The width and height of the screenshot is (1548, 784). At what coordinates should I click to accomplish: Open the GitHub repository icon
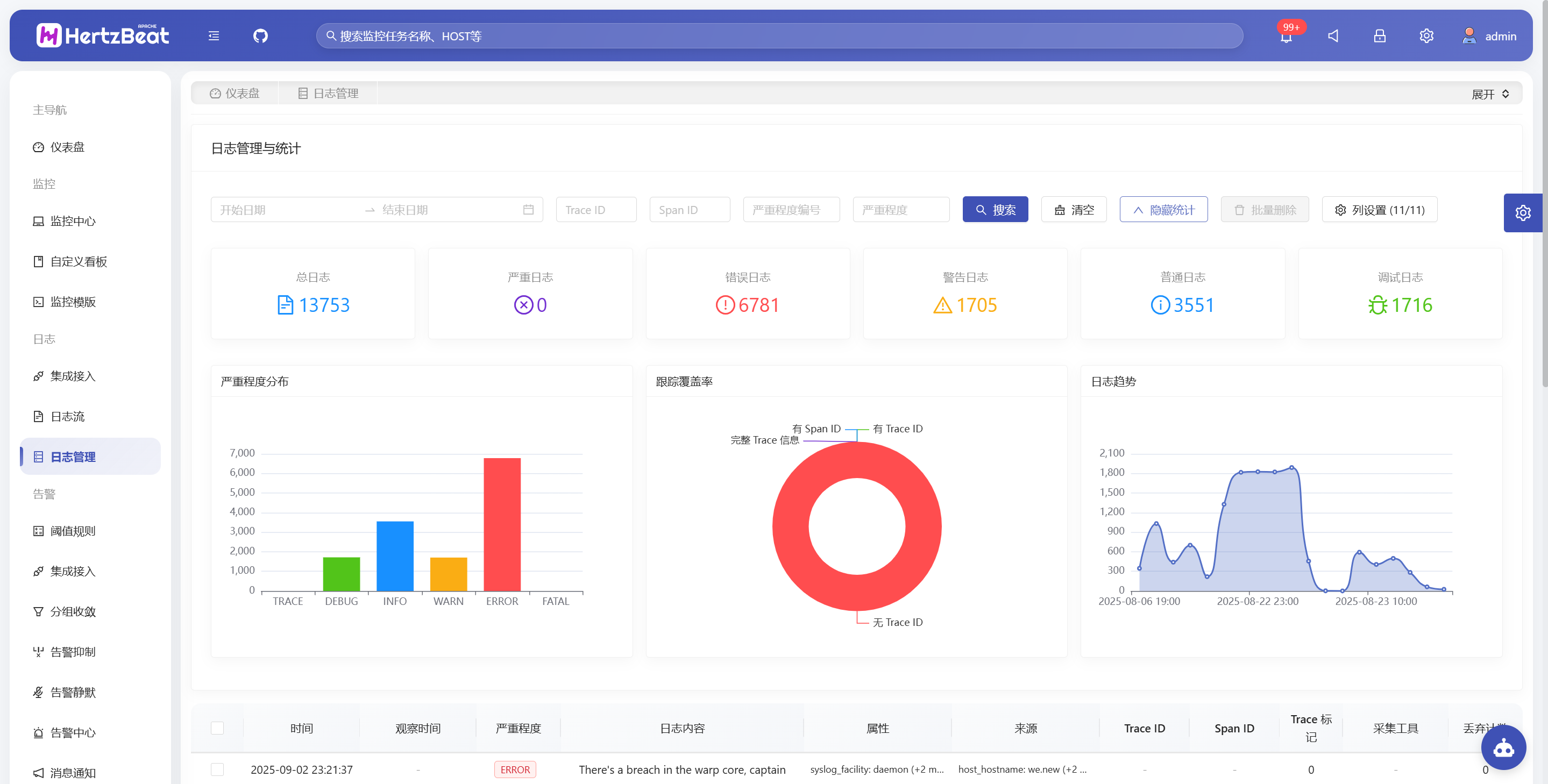tap(260, 36)
